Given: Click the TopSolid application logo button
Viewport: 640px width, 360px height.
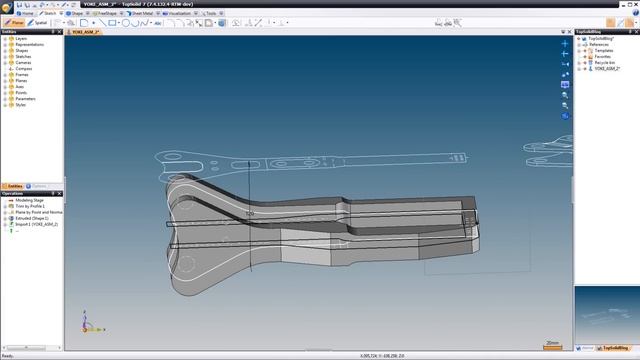Looking at the screenshot, I should click(7, 7).
